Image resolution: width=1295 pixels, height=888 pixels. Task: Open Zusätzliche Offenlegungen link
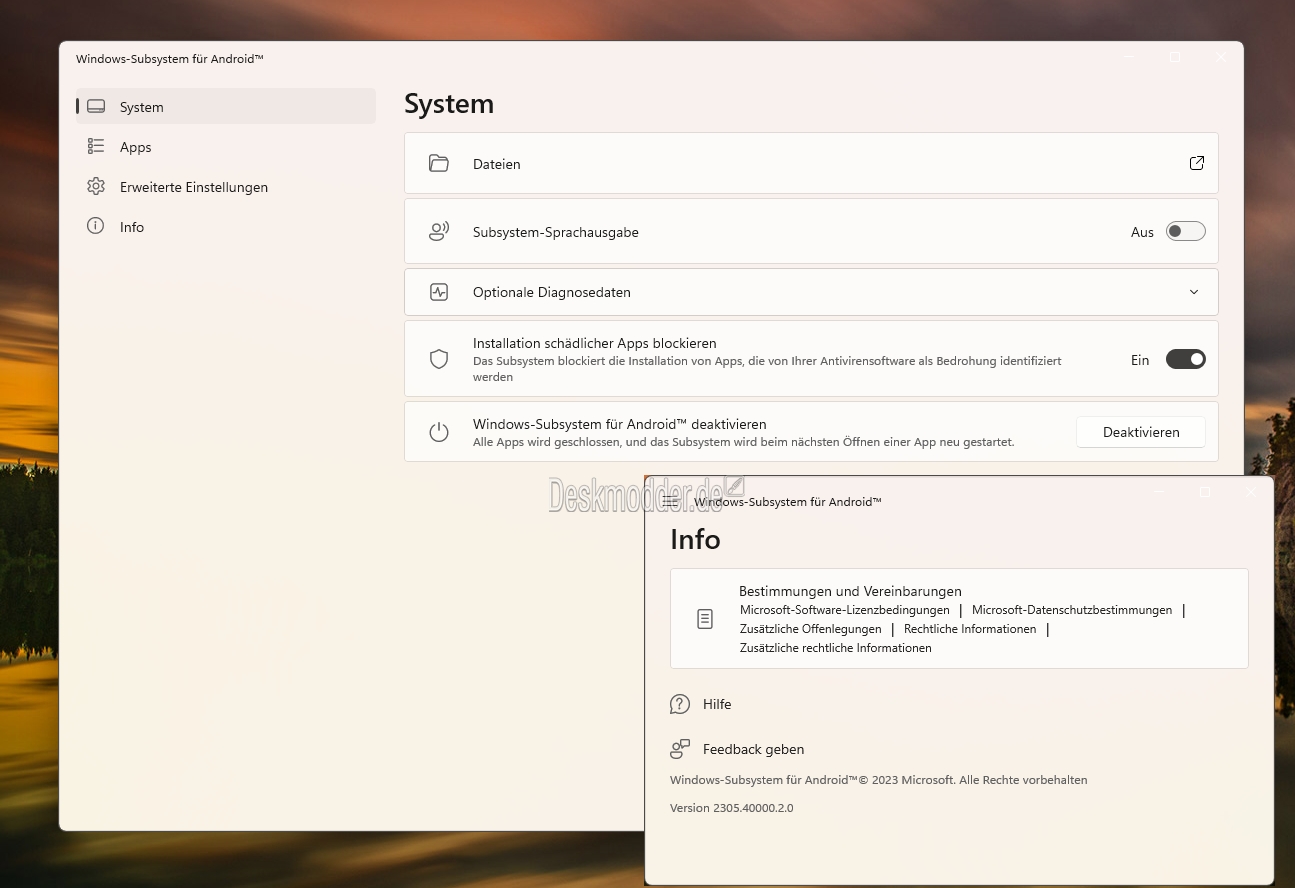[811, 629]
